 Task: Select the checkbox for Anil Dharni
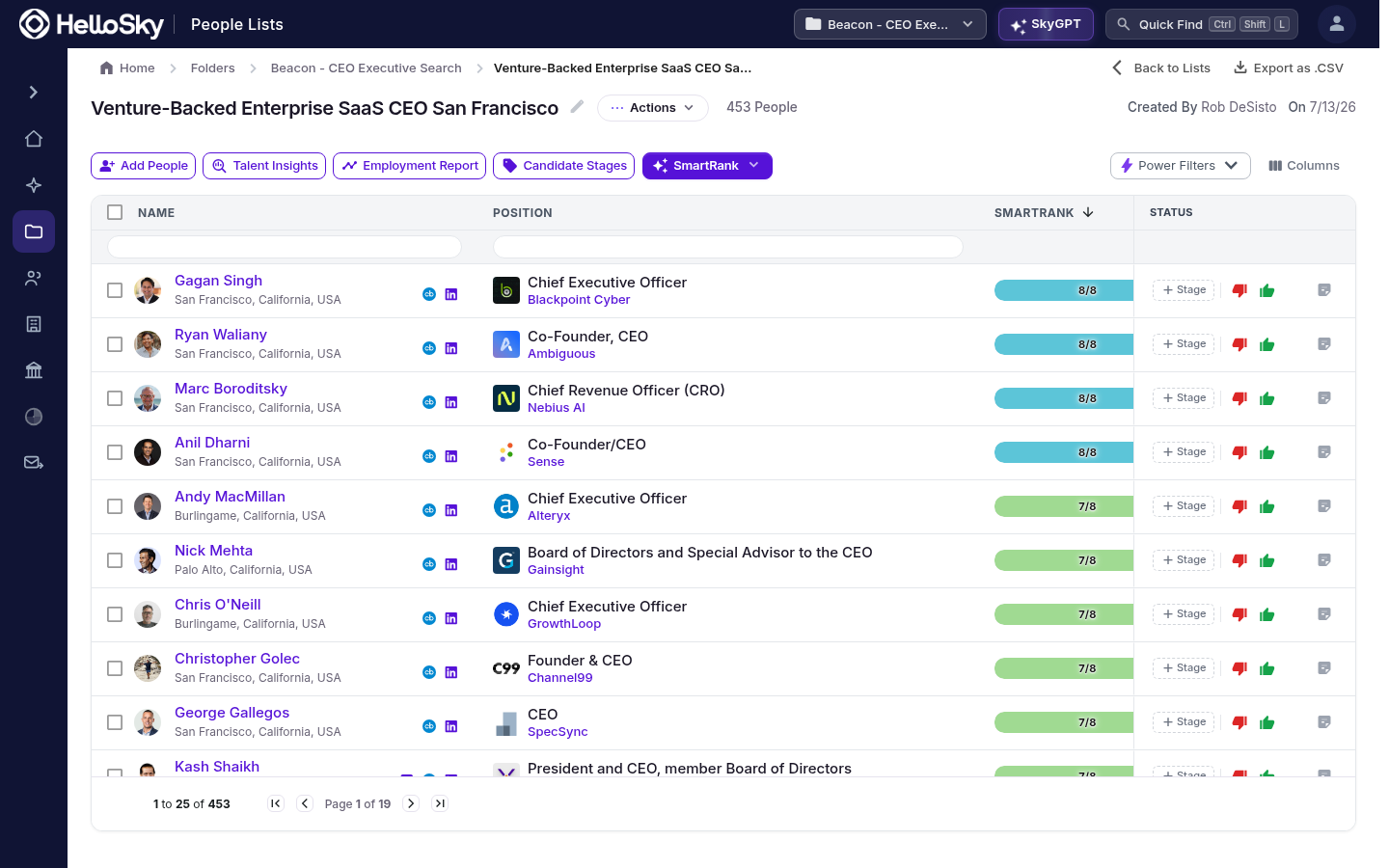(x=115, y=452)
